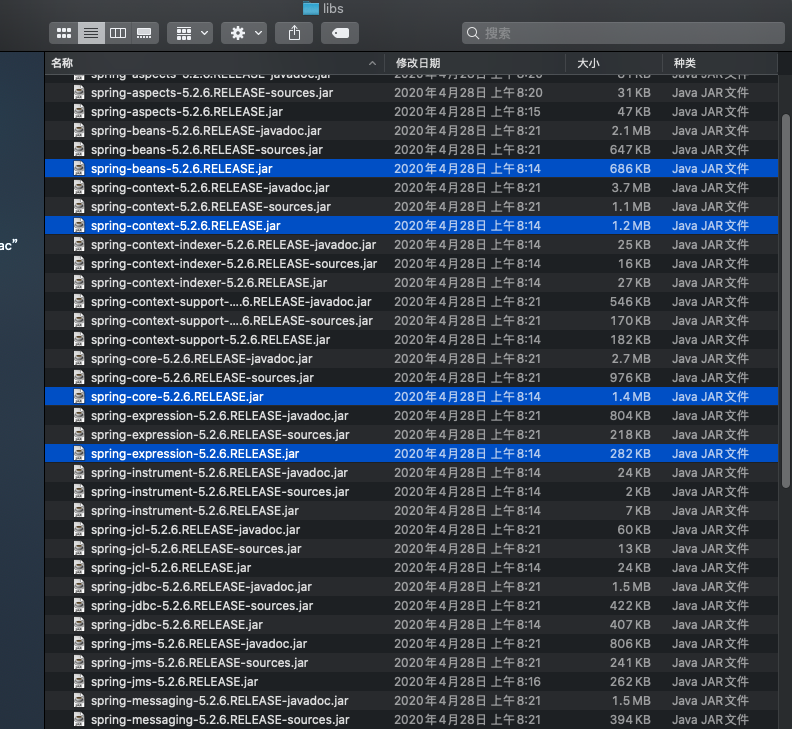
Task: Select spring-jms-5.2.6.RELEASE.jar file
Action: pos(412,682)
